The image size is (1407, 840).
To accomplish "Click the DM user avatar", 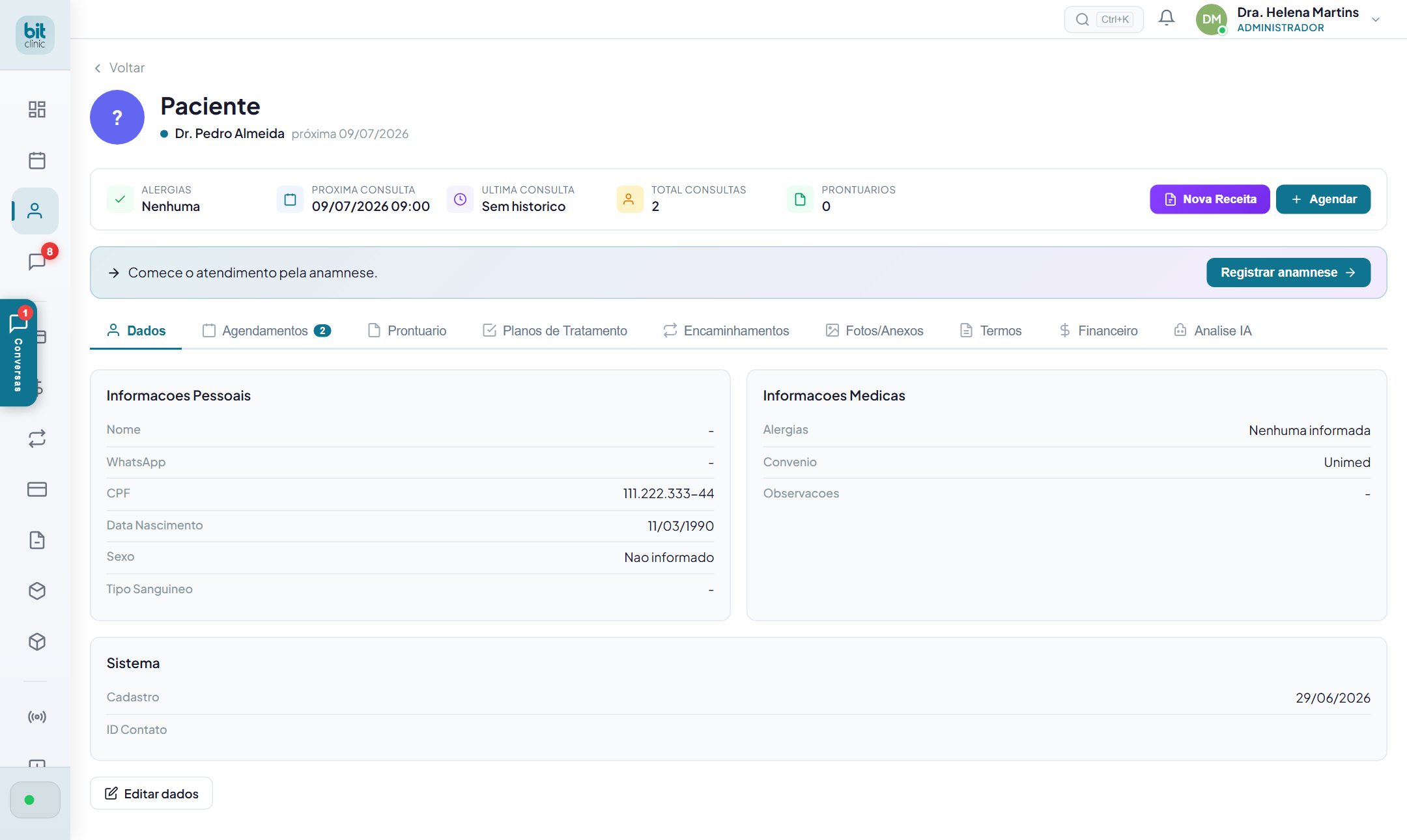I will click(1212, 20).
